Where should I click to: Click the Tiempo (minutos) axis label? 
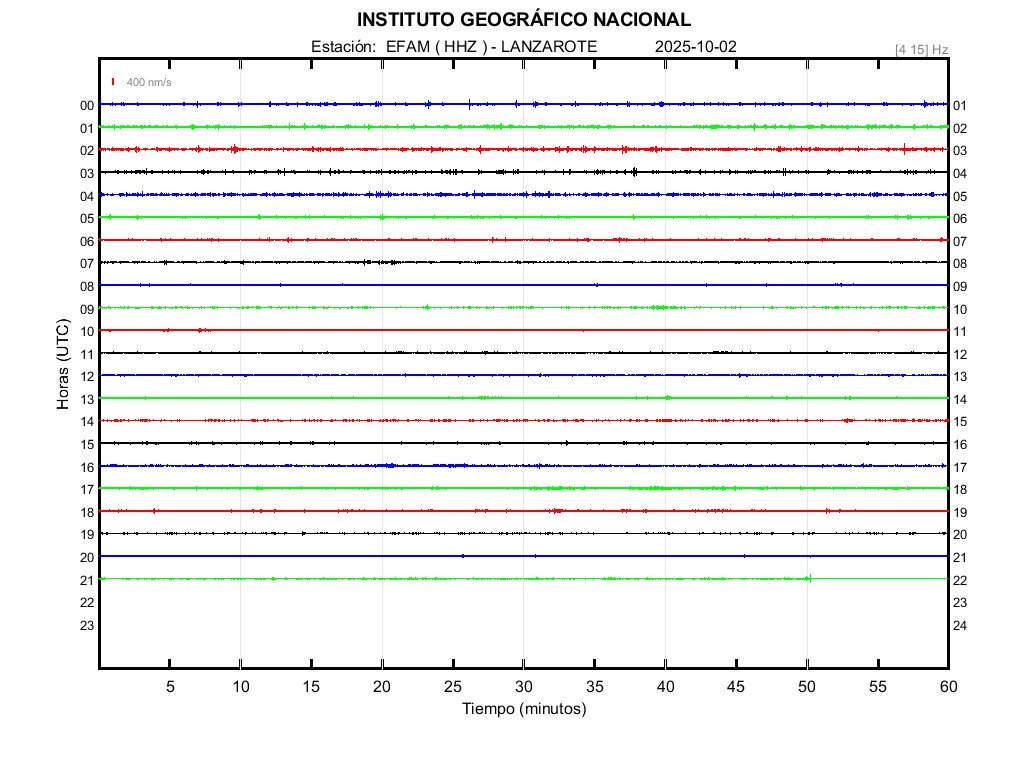(x=524, y=709)
